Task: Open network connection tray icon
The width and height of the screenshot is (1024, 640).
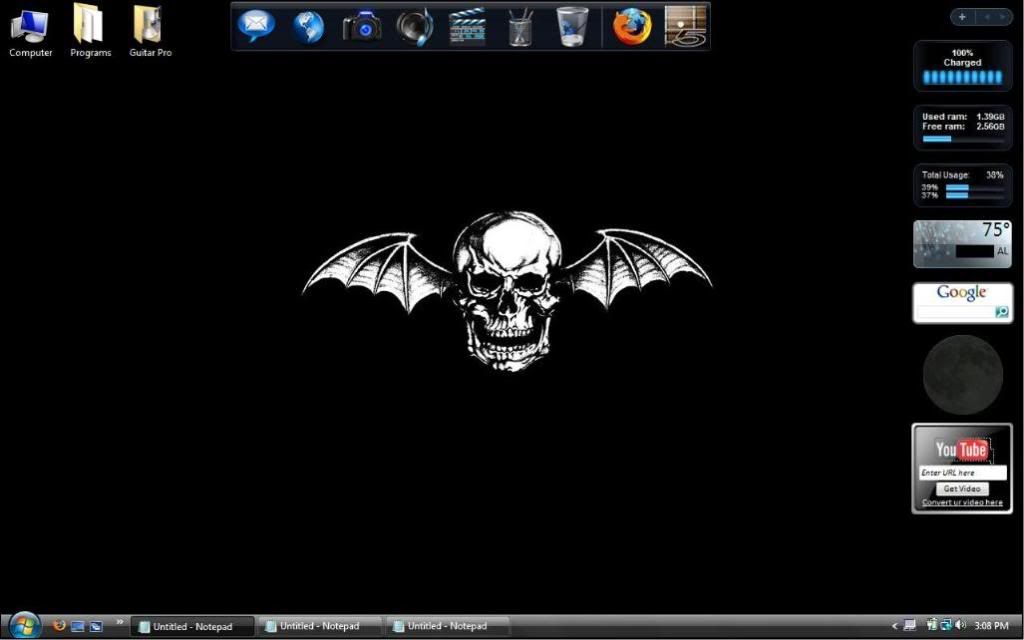Action: [x=946, y=626]
